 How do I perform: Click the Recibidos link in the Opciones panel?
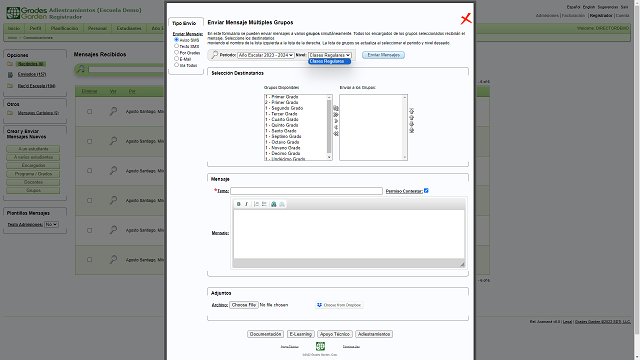(31, 64)
